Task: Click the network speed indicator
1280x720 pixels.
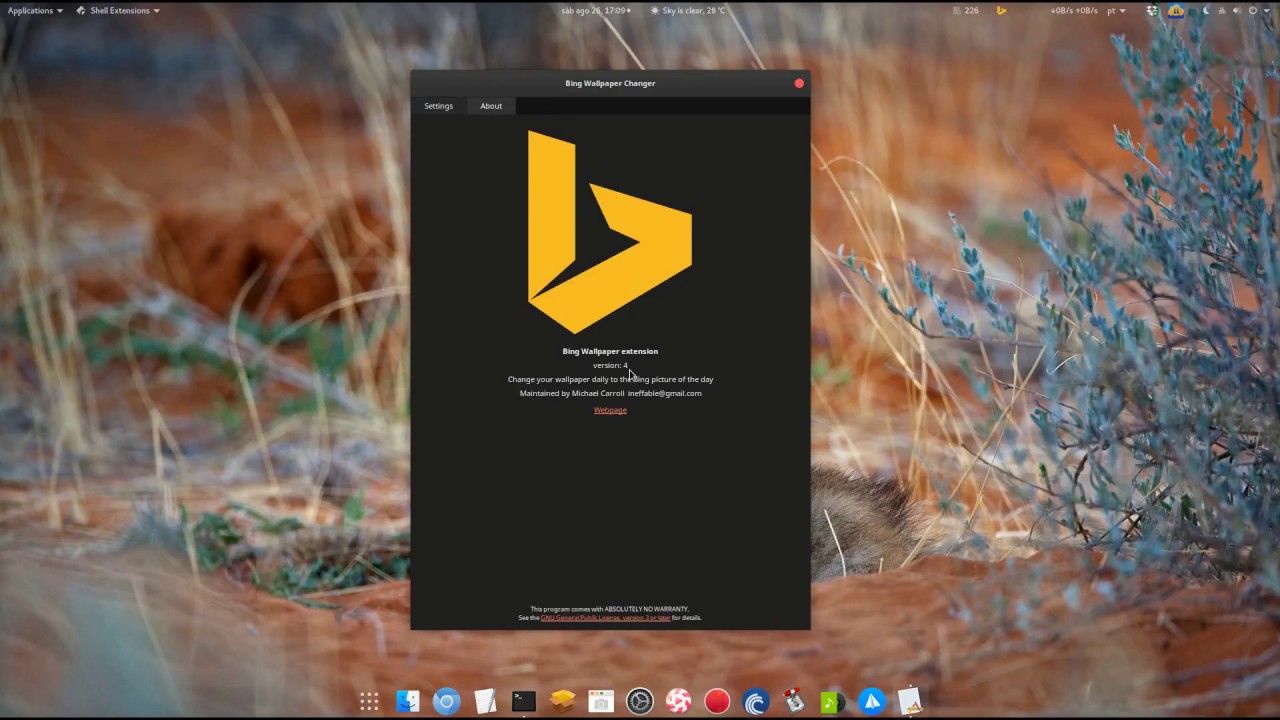Action: 1074,10
